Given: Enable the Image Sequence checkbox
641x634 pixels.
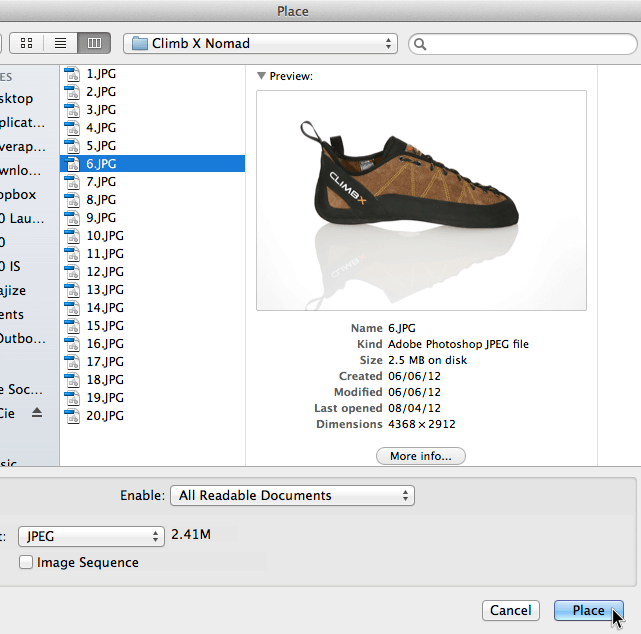Looking at the screenshot, I should point(26,563).
